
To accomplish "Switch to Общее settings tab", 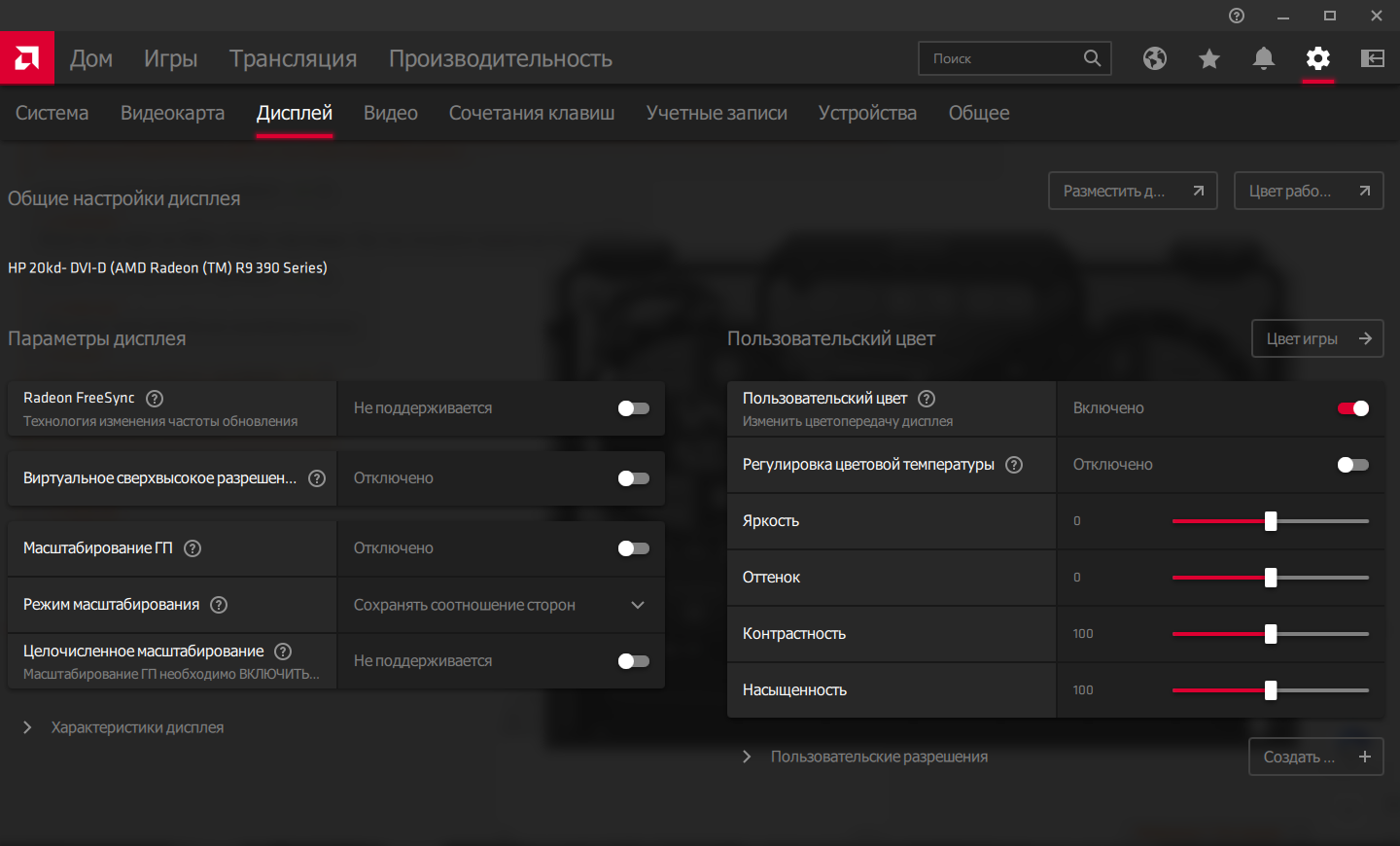I will point(979,113).
